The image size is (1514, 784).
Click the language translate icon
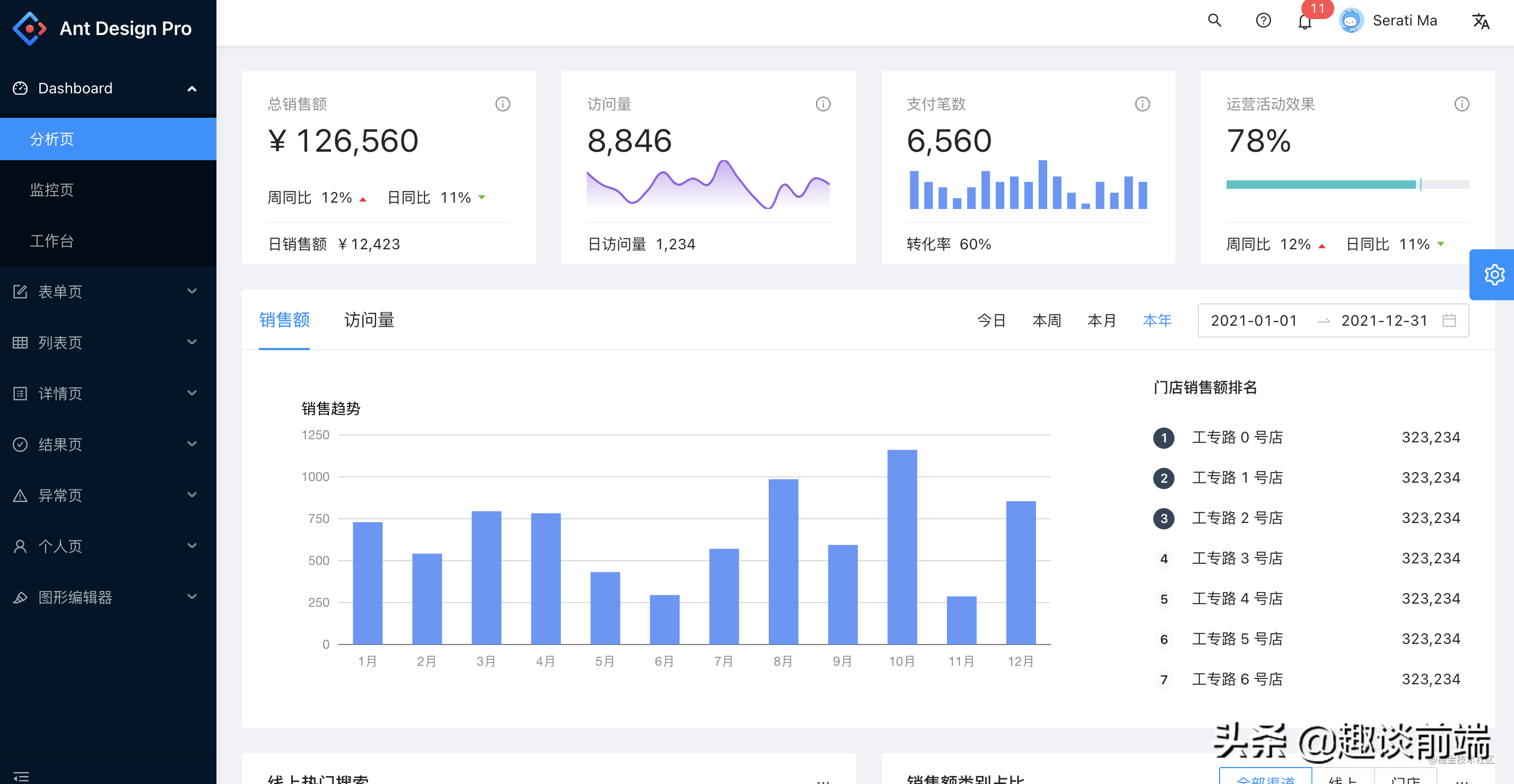[1480, 22]
